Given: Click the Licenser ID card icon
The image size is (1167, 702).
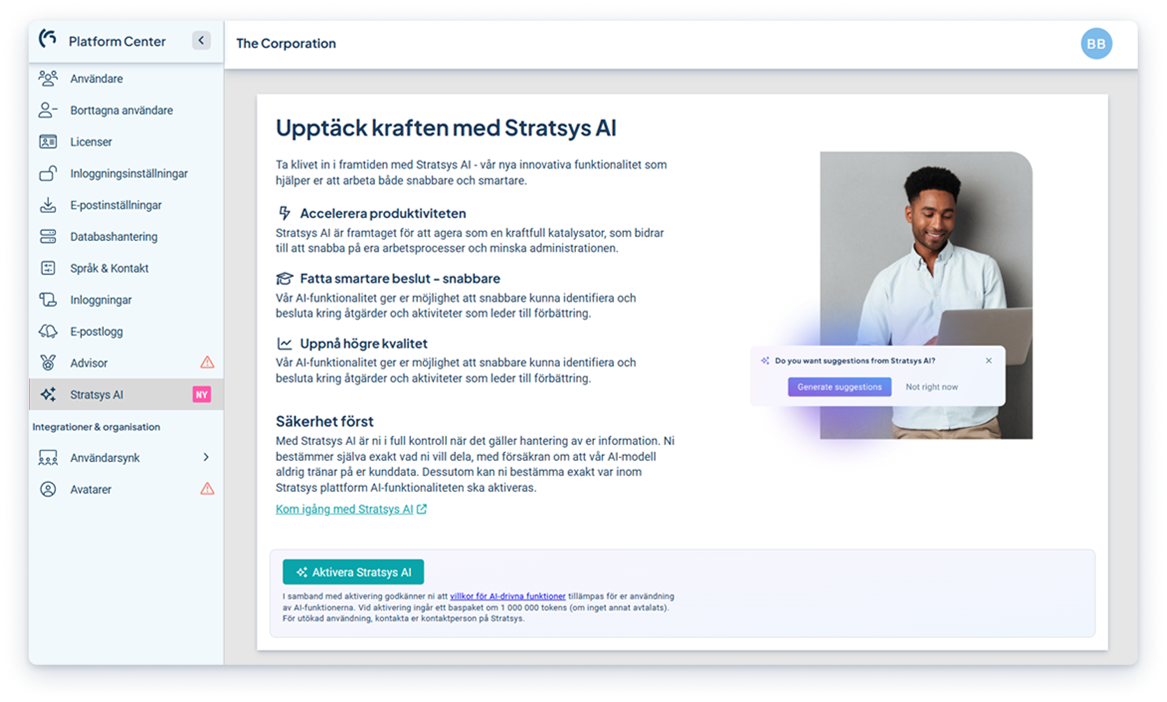Looking at the screenshot, I should pos(47,142).
